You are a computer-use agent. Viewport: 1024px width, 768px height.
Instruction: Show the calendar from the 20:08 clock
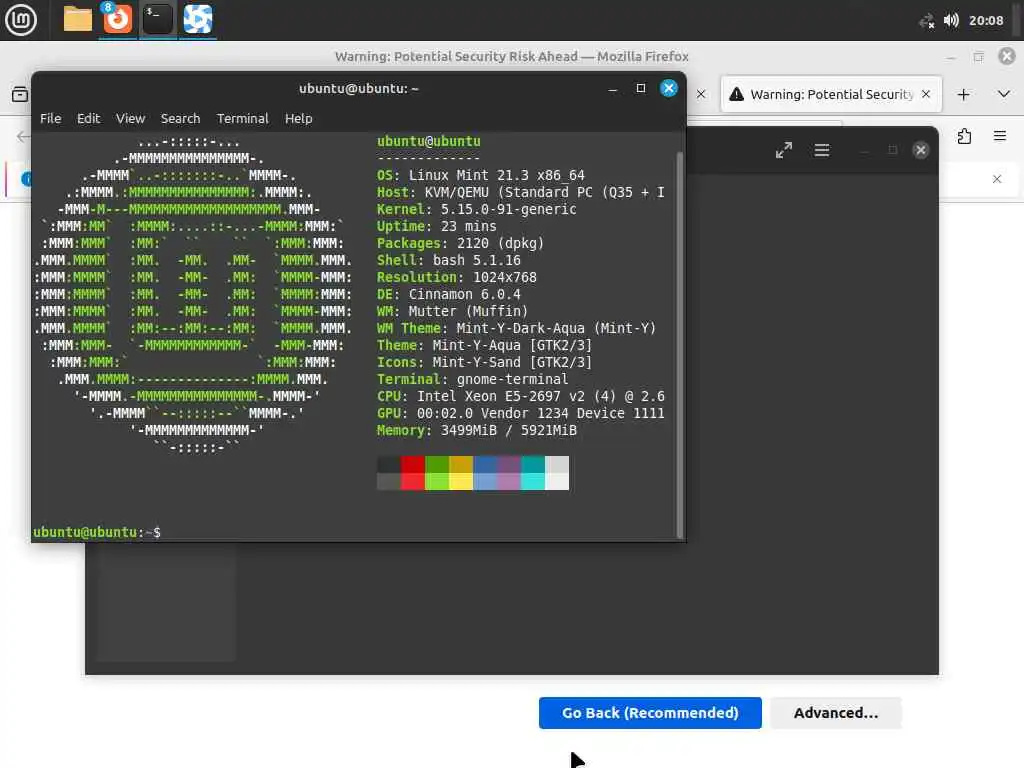pos(985,20)
